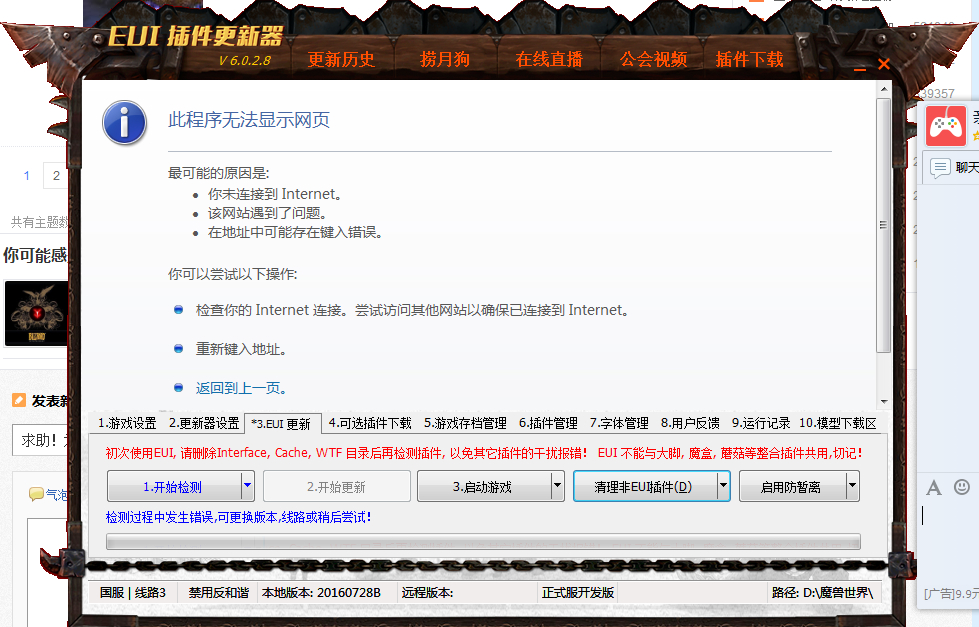This screenshot has height=627, width=979.
Task: Switch to the 6.插件管理 tab
Action: click(x=548, y=423)
